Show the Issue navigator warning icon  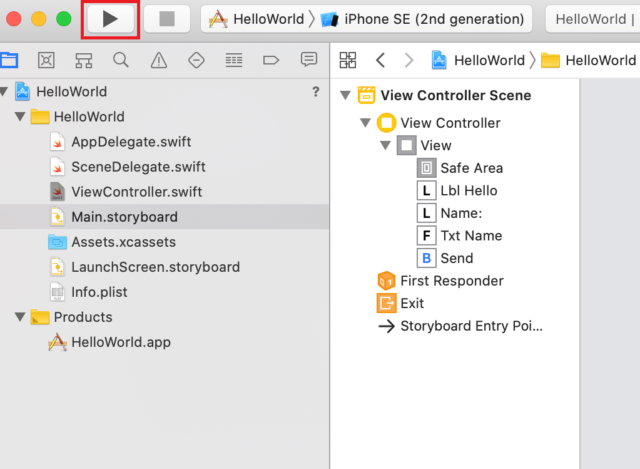(x=159, y=60)
